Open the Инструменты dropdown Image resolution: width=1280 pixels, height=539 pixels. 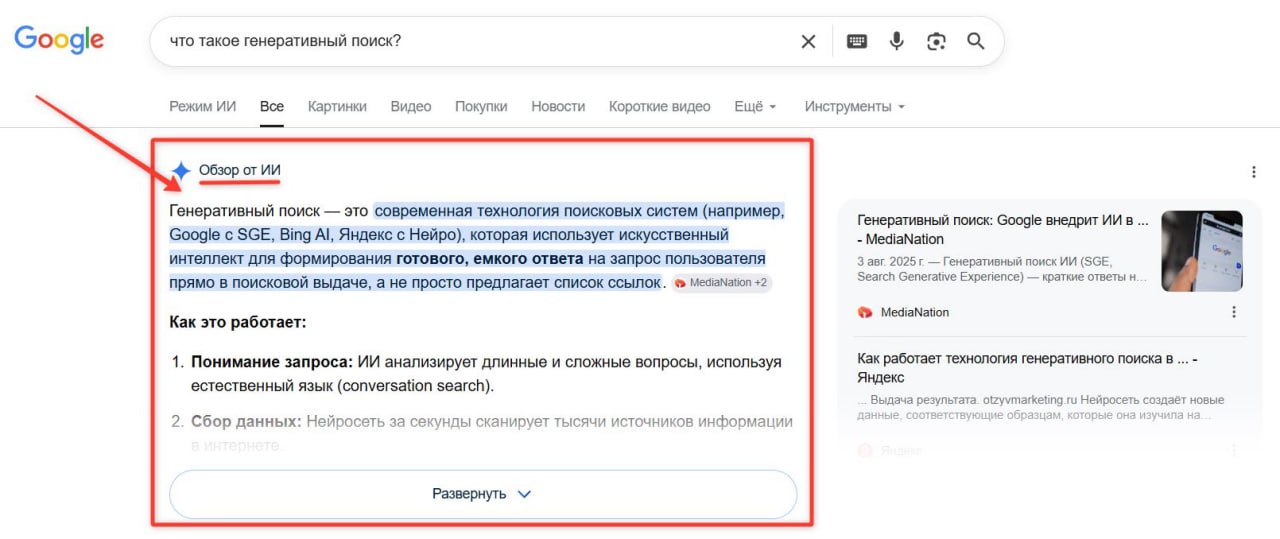pyautogui.click(x=854, y=106)
